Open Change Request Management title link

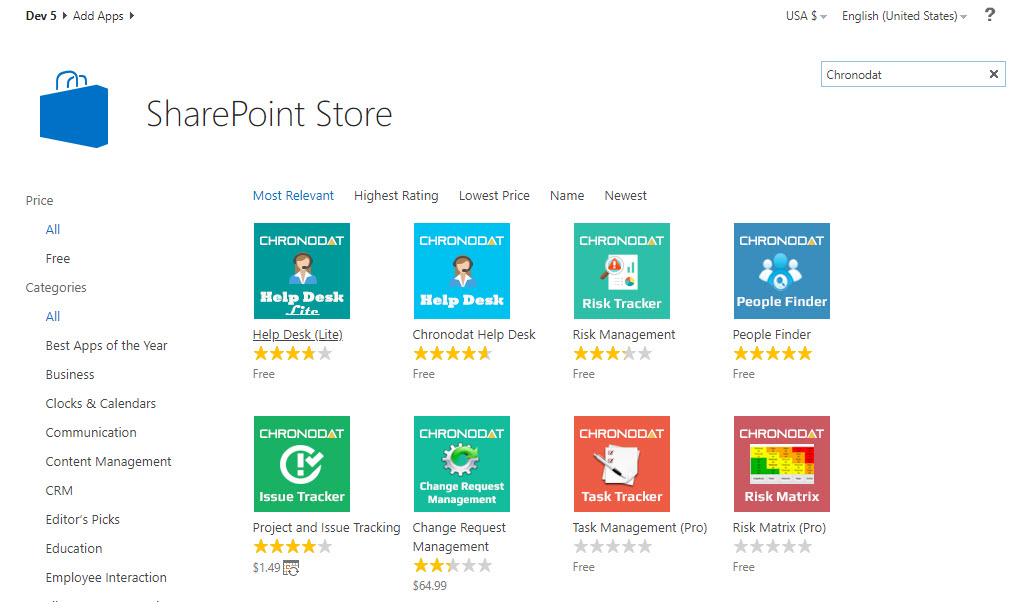point(459,537)
